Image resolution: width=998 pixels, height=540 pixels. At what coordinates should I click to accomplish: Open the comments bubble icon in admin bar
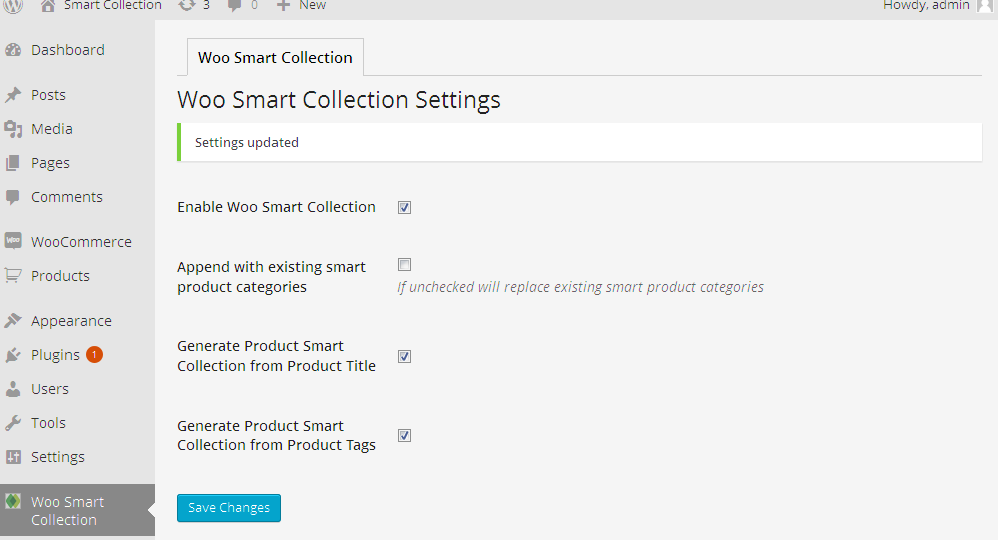click(x=235, y=6)
